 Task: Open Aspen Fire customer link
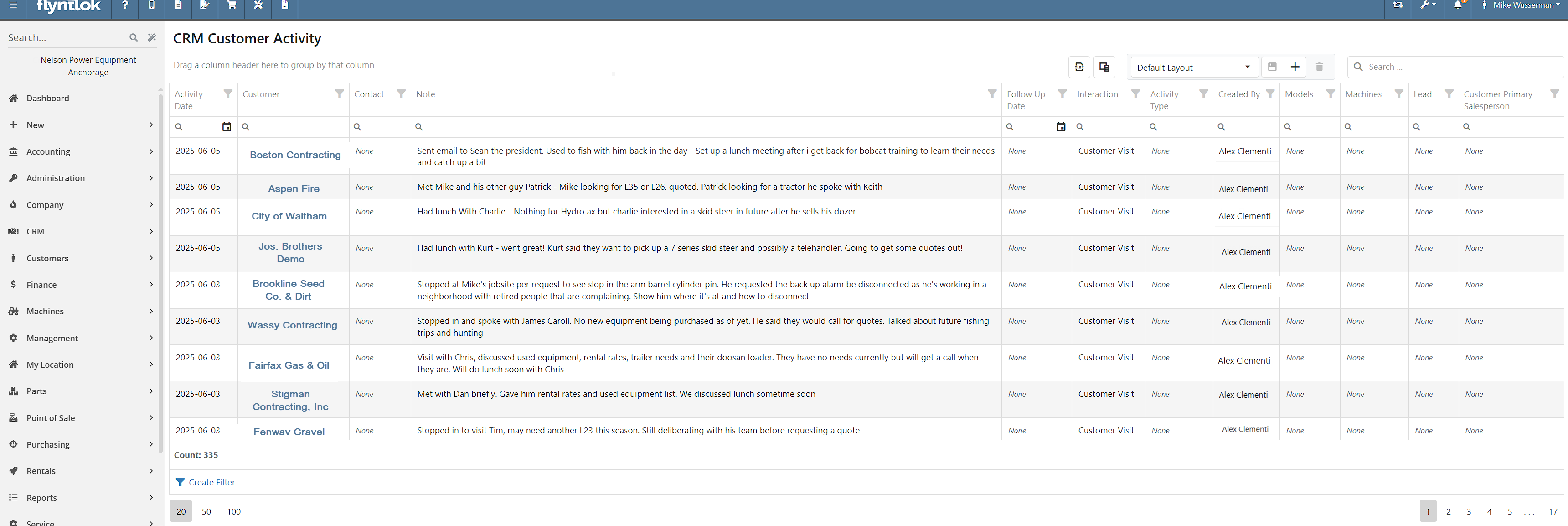pos(294,189)
